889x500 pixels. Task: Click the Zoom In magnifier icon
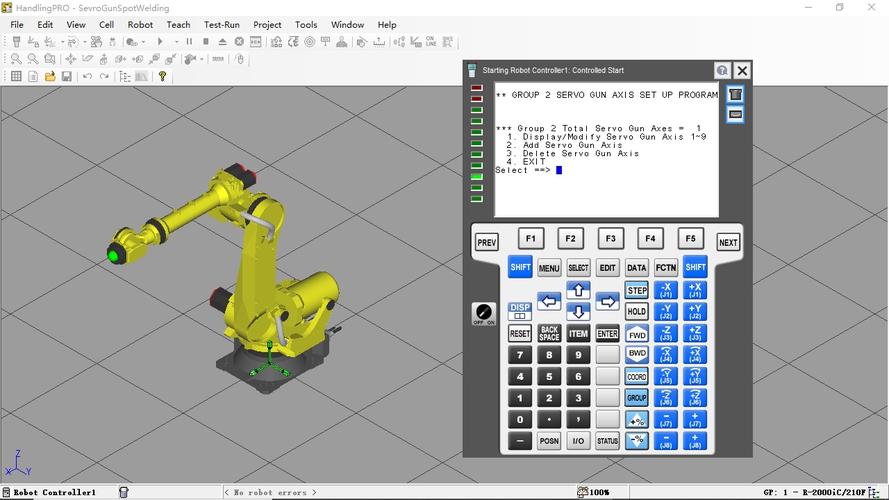(16, 59)
